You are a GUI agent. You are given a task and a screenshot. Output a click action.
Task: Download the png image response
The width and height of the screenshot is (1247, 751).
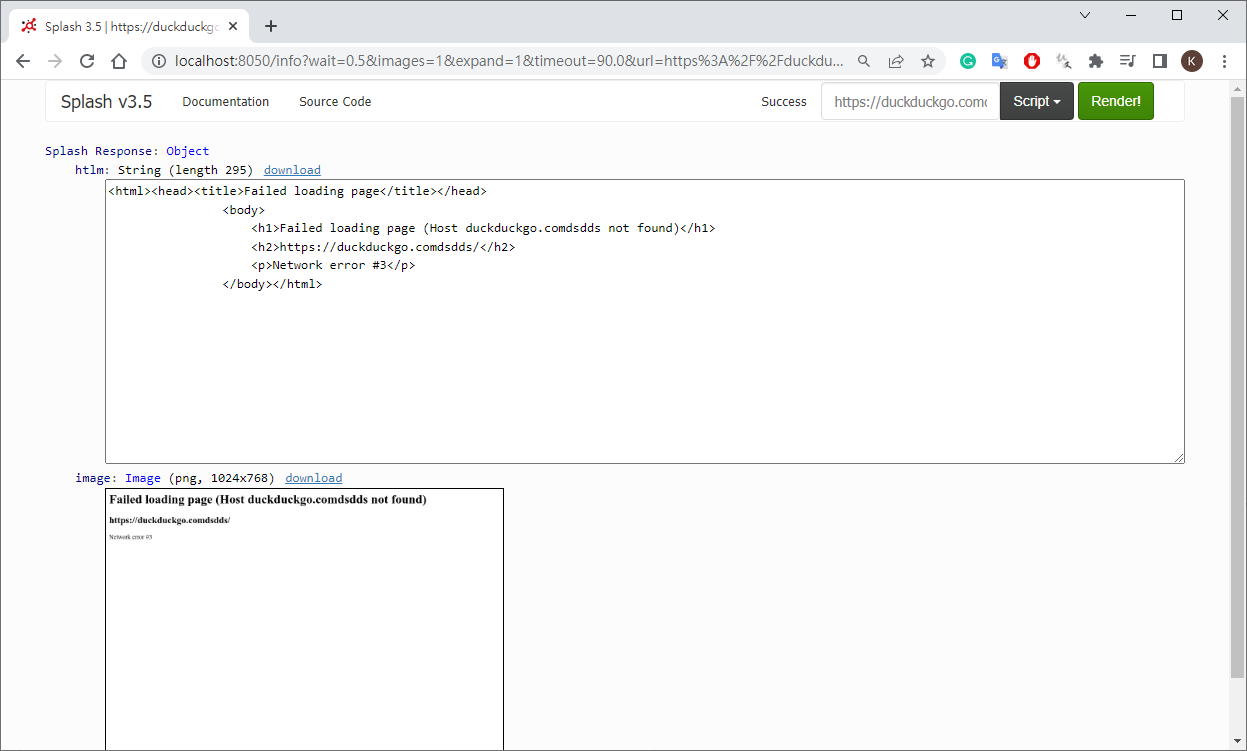coord(313,478)
